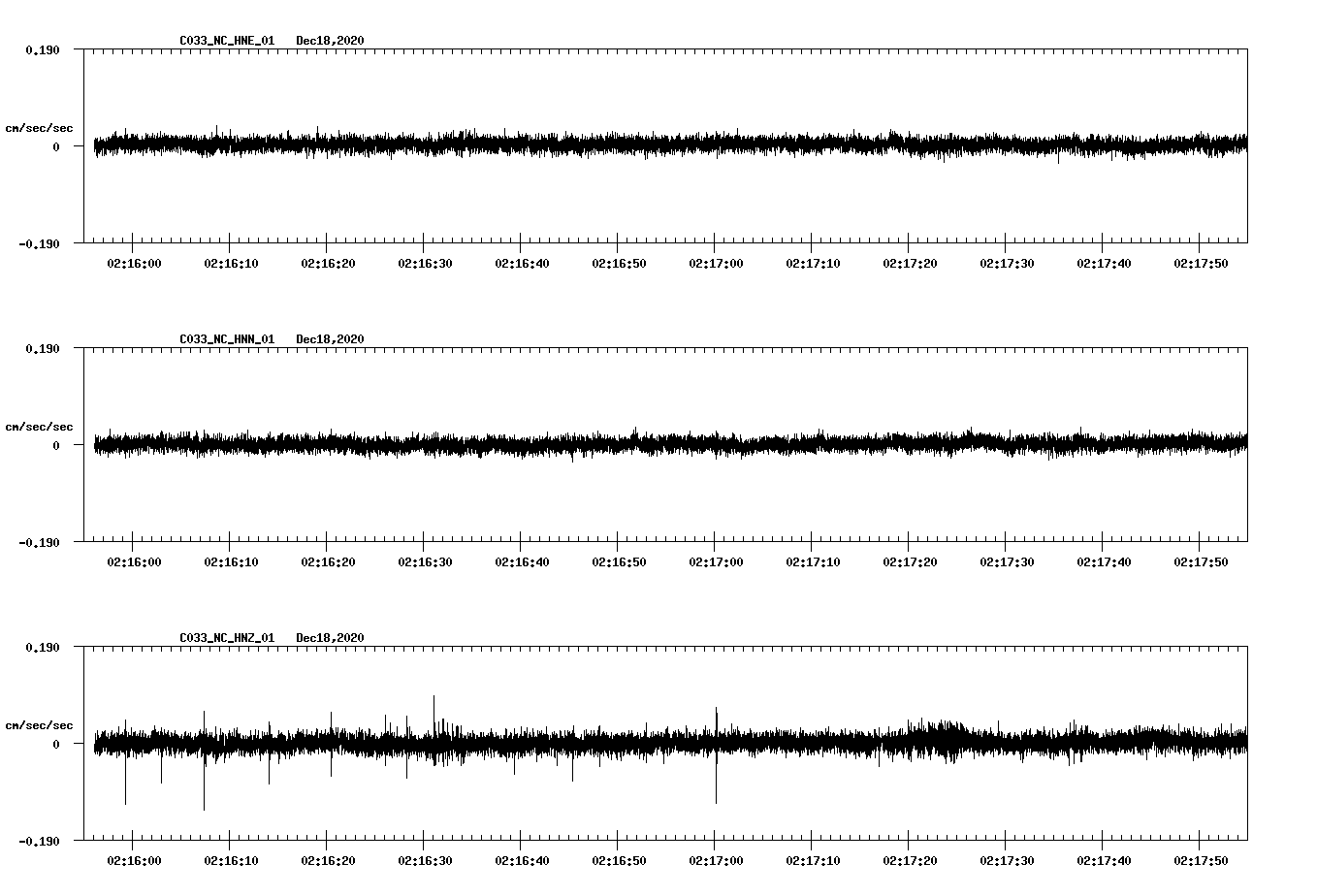Select the cm/sec/sec unit label on top plot
Image resolution: width=1317 pixels, height=896 pixels.
pyautogui.click(x=40, y=127)
